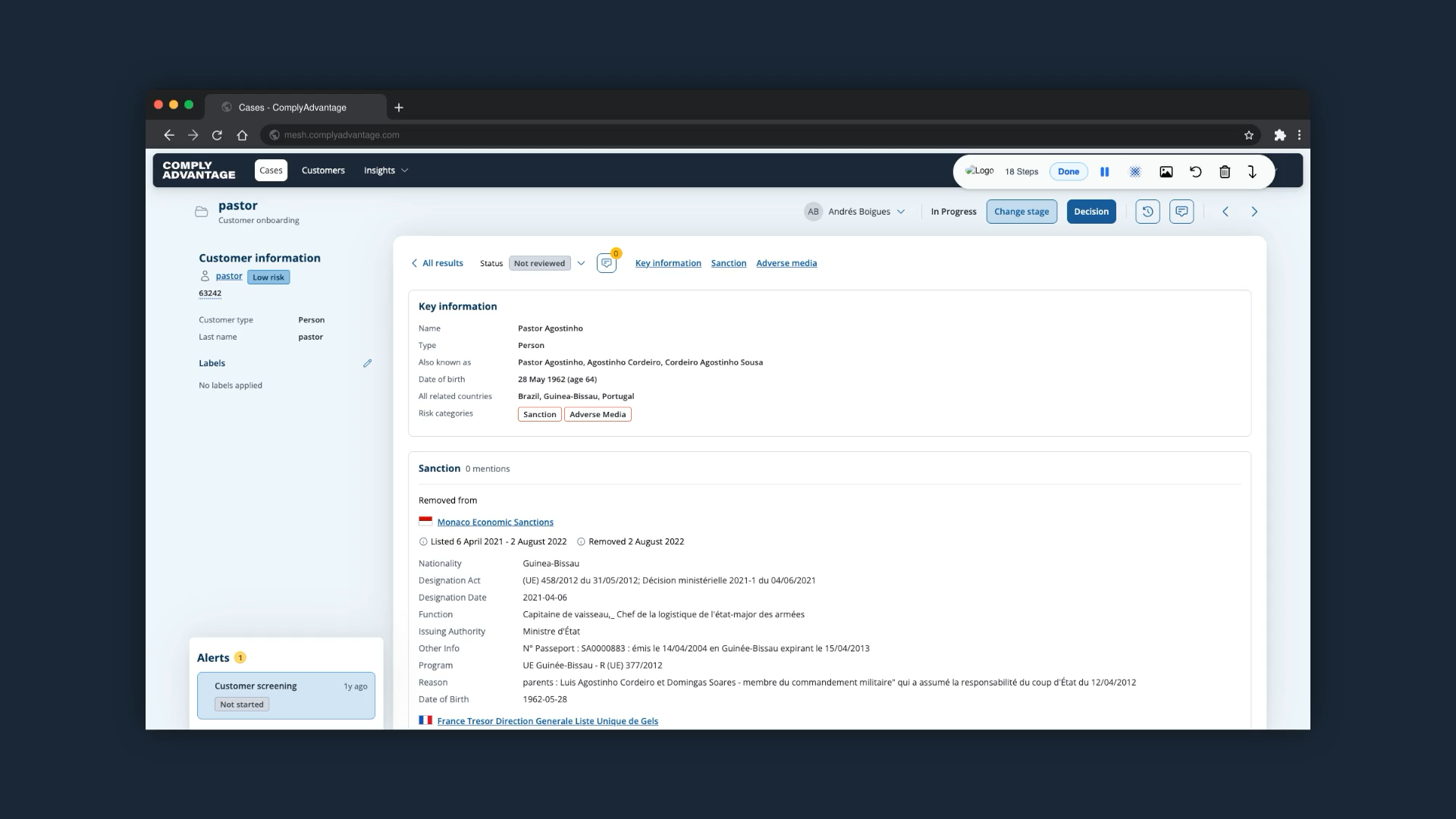Click the Listed 6 April 2021 date info
This screenshot has height=819, width=1456.
(x=493, y=542)
